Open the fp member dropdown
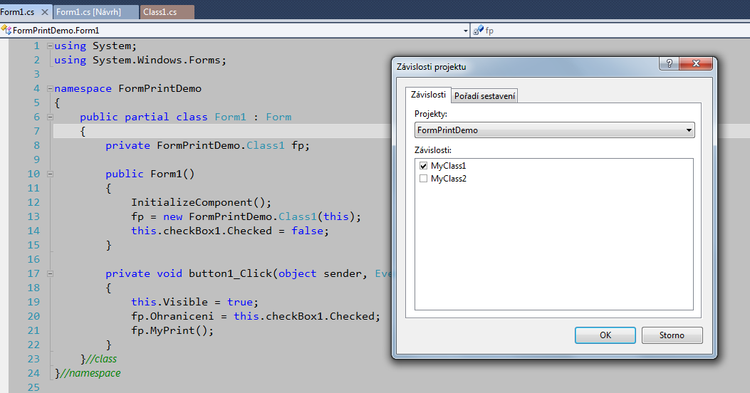The image size is (750, 393). tap(611, 31)
